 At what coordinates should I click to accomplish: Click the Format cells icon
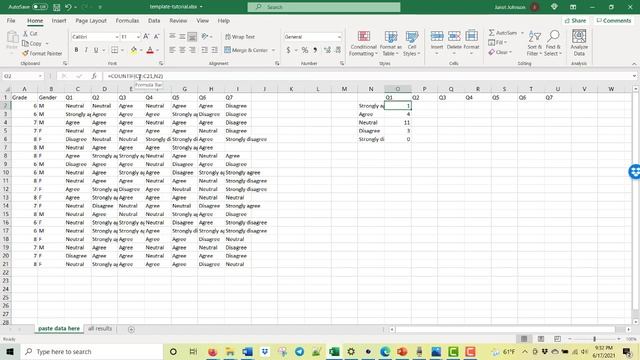[471, 37]
